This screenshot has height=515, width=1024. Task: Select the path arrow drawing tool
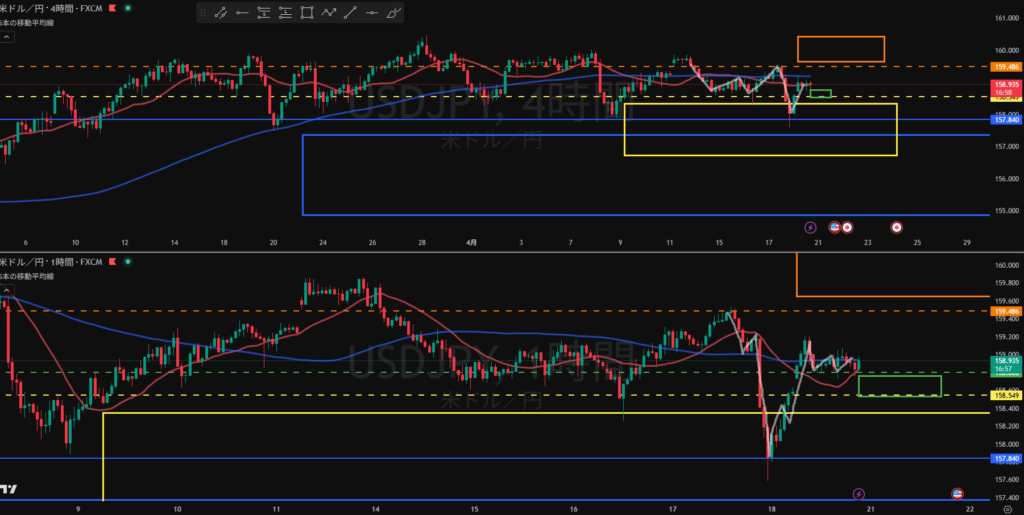(x=329, y=13)
